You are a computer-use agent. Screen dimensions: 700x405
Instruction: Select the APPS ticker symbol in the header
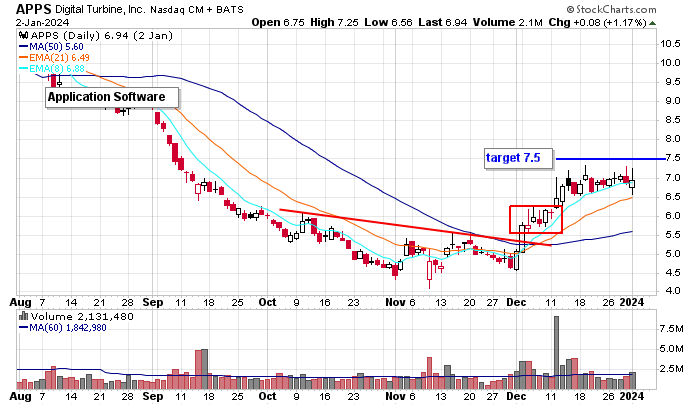(33, 9)
